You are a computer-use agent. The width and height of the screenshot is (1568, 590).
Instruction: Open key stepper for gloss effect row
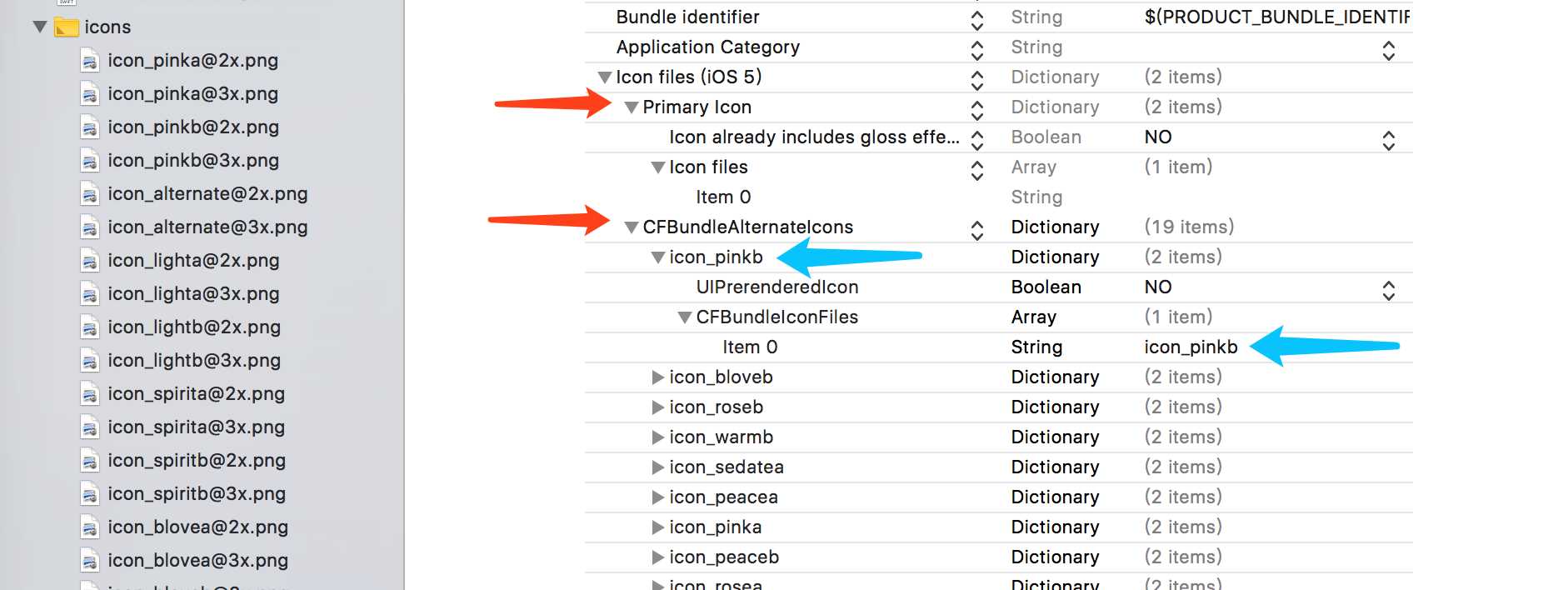click(977, 140)
